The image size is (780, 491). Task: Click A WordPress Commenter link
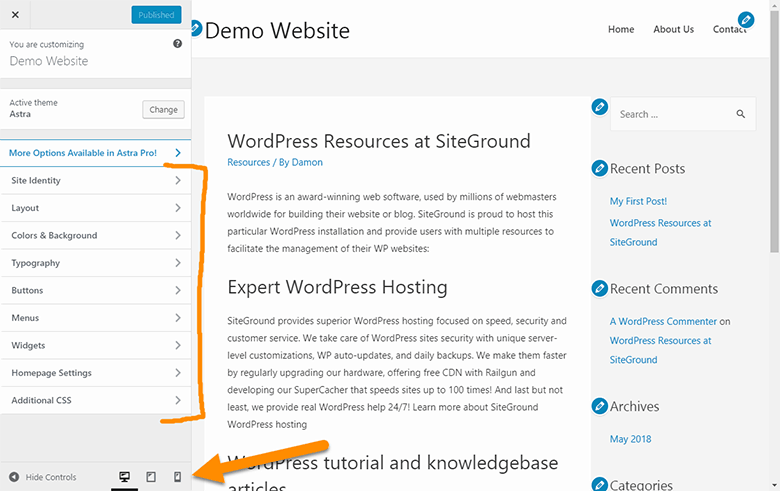(x=663, y=321)
